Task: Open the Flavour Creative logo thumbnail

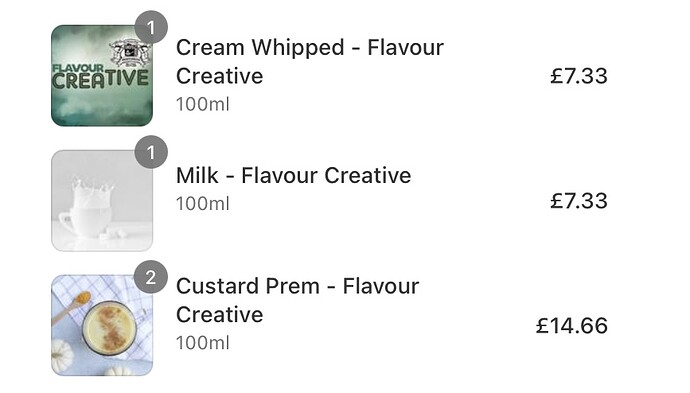Action: 102,76
